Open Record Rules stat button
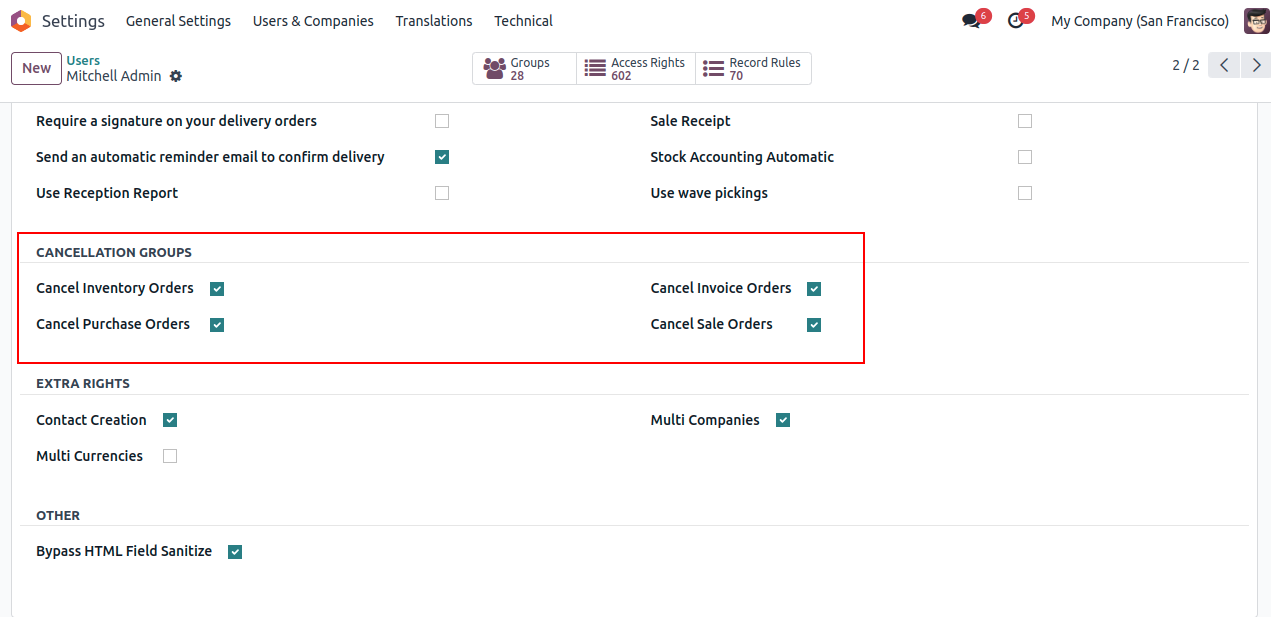The width and height of the screenshot is (1271, 617). (x=753, y=68)
